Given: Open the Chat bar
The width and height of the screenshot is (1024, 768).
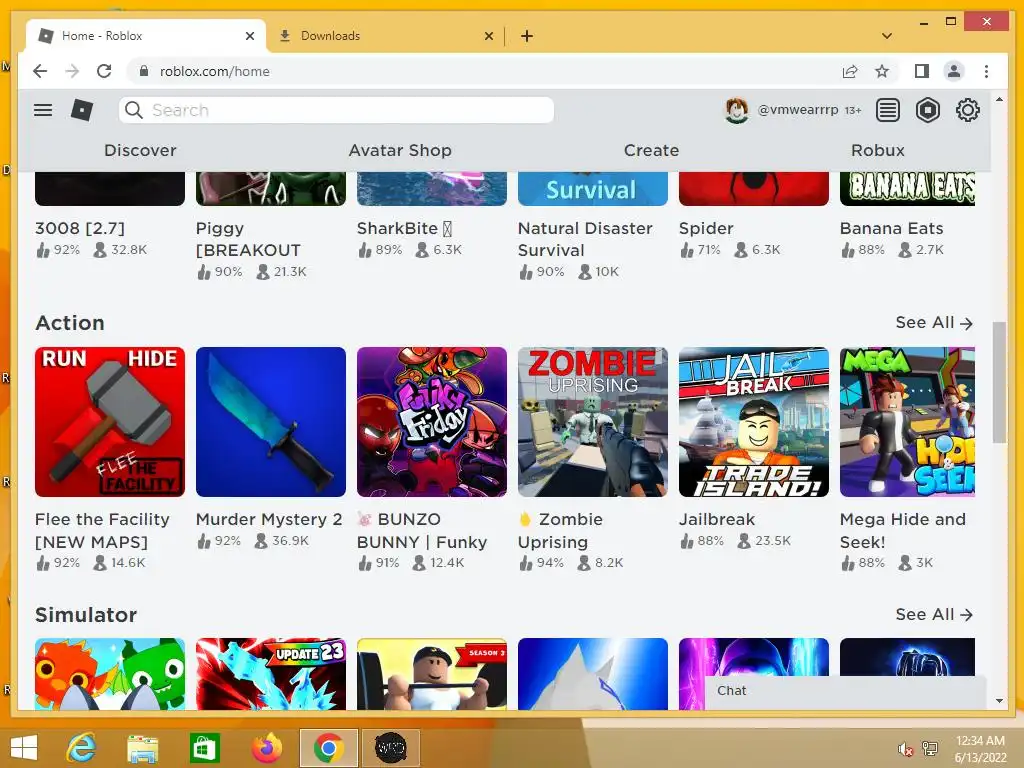Looking at the screenshot, I should pos(844,691).
